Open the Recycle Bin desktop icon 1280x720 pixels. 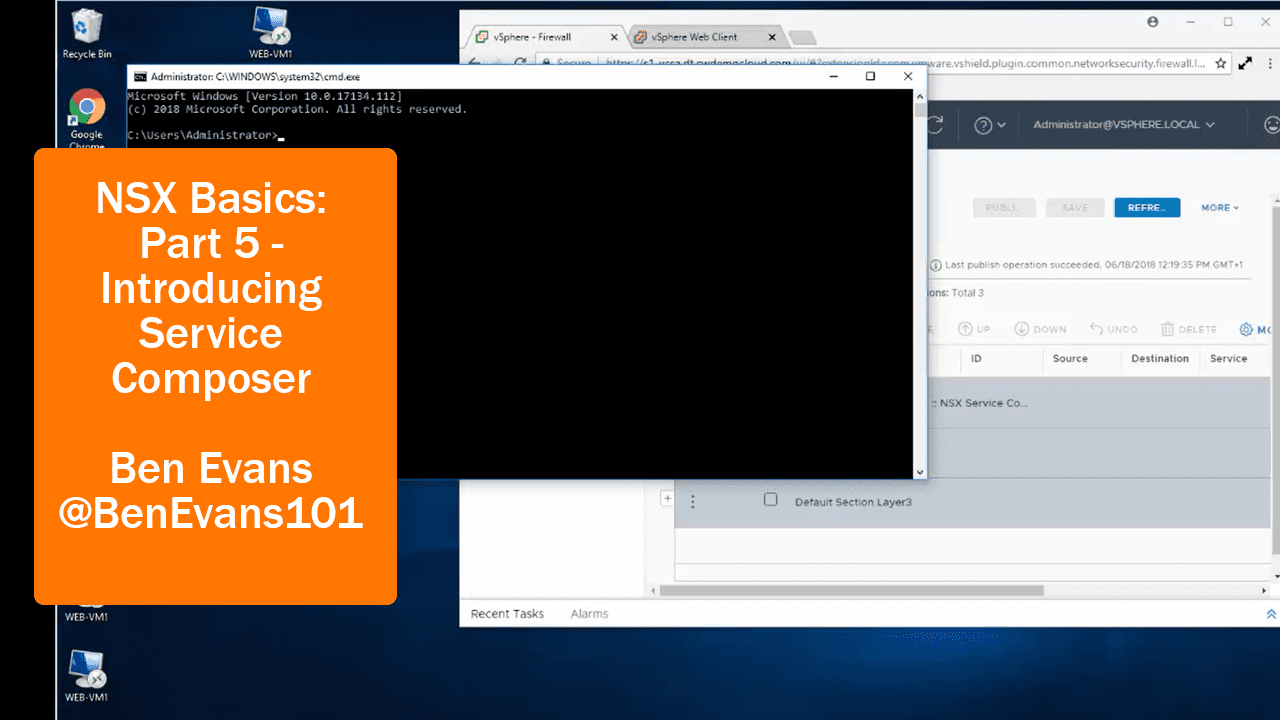pos(87,34)
